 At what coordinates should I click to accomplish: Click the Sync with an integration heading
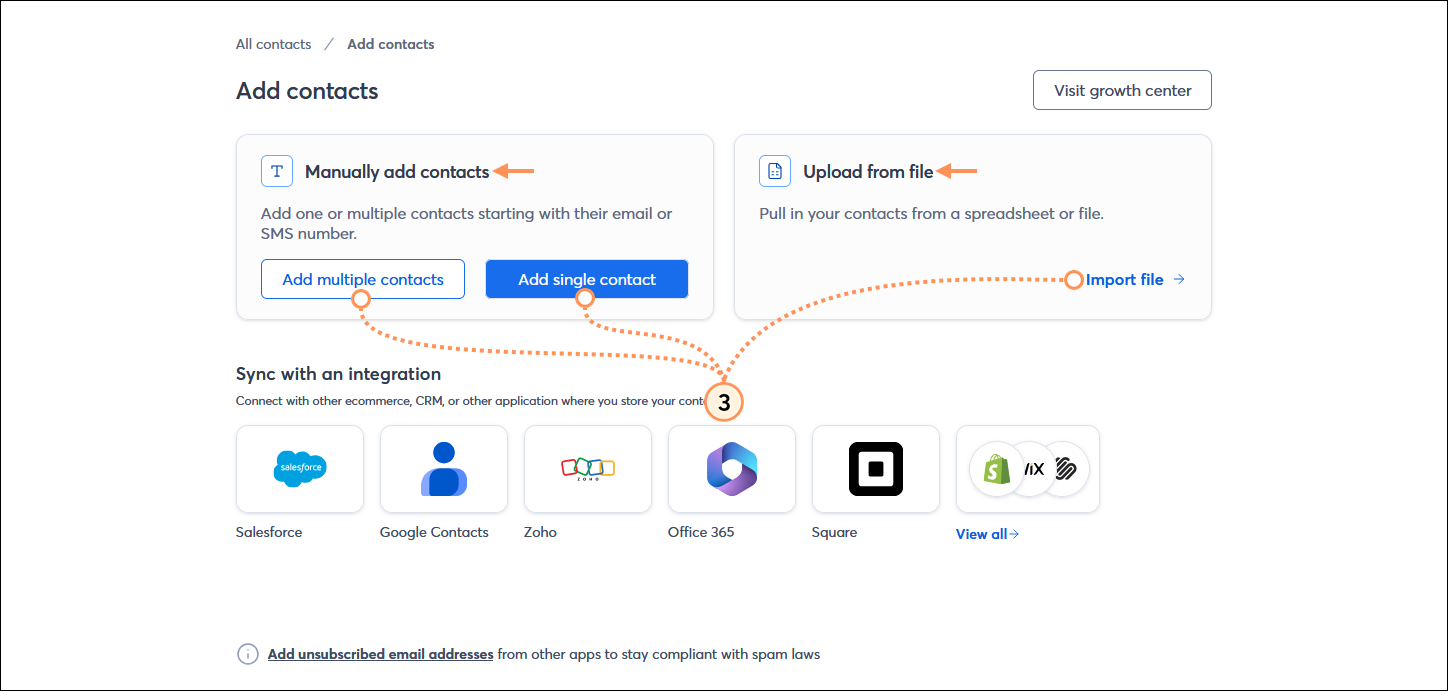(338, 374)
